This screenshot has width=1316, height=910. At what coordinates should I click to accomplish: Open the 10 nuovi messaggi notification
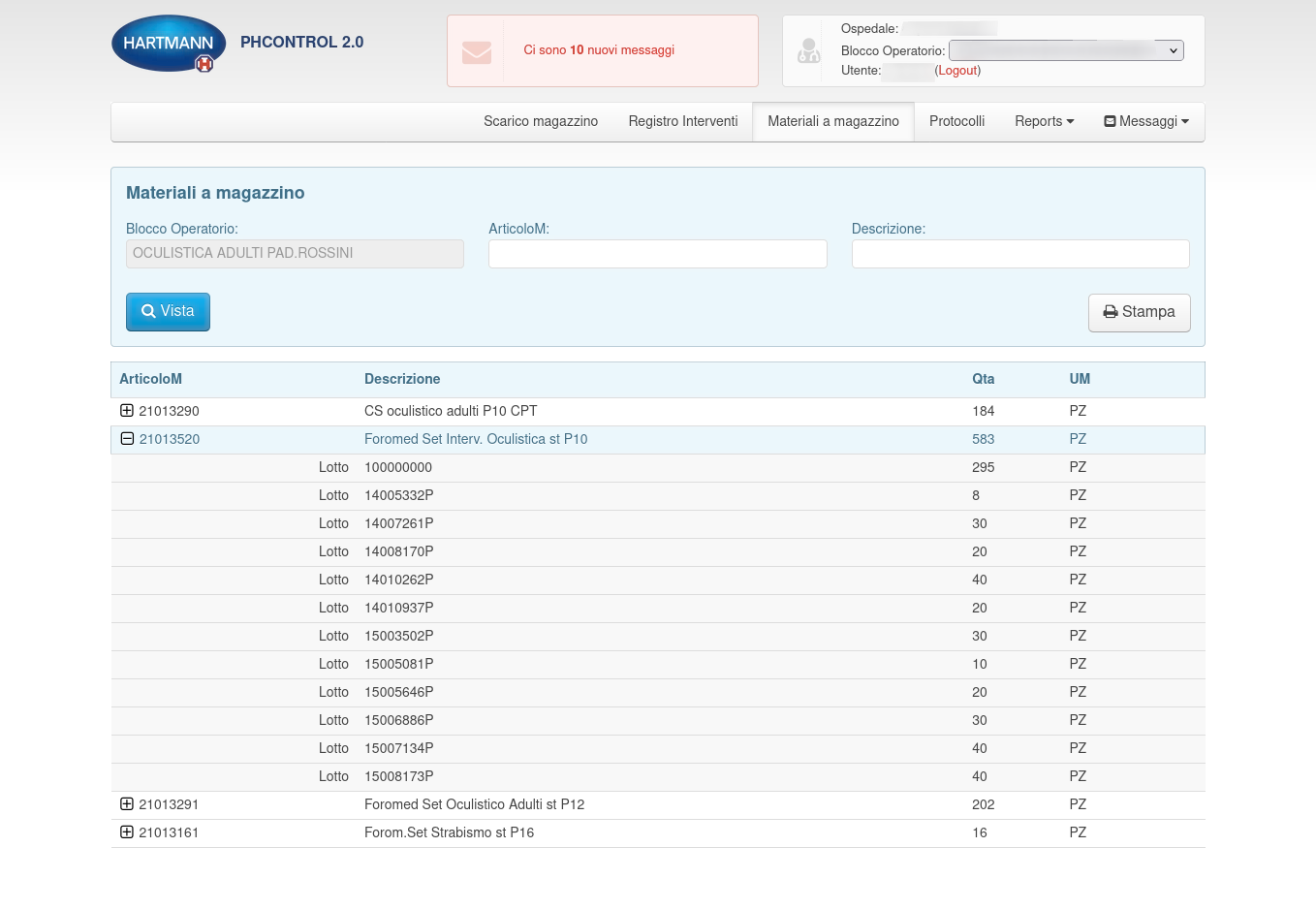tap(599, 50)
